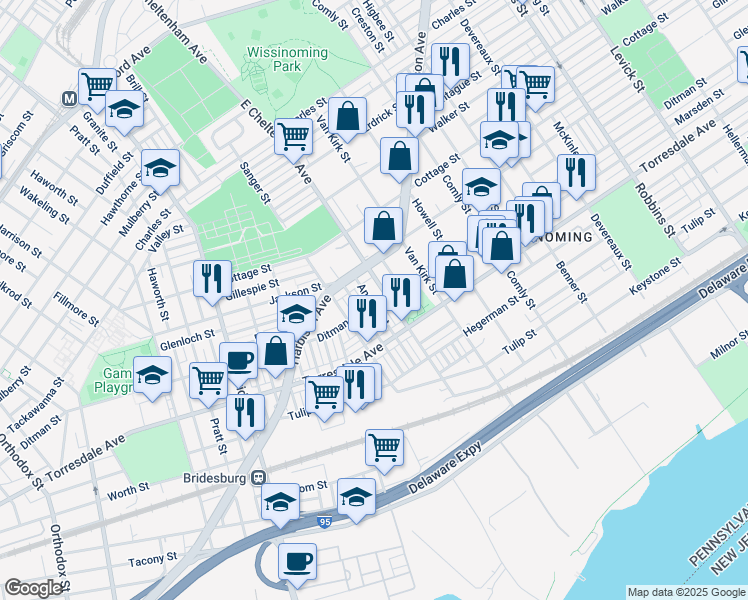Select the shopping bag marker left of Wissinoming label

pos(501,247)
